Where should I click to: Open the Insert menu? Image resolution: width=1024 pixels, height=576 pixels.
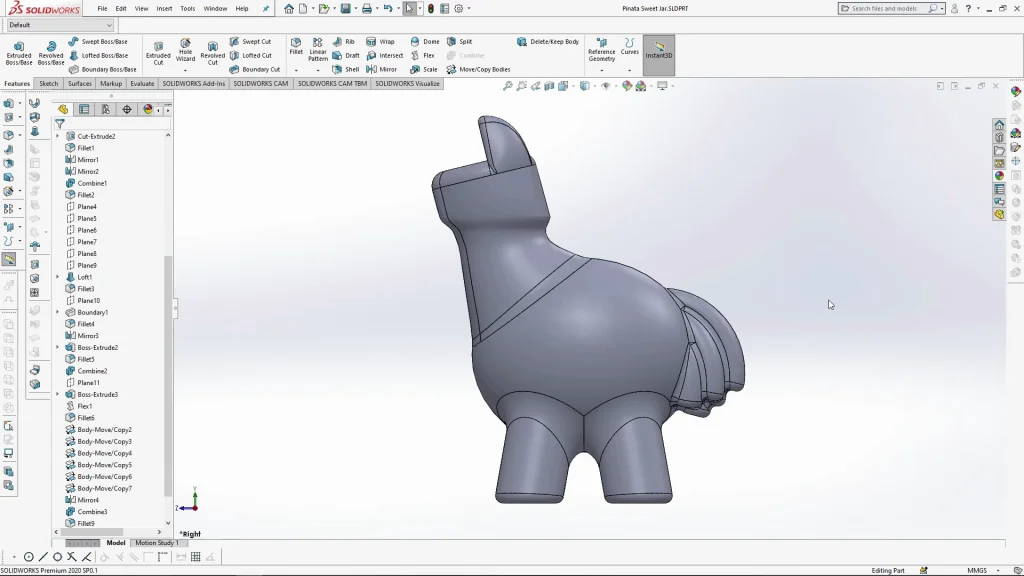[164, 8]
